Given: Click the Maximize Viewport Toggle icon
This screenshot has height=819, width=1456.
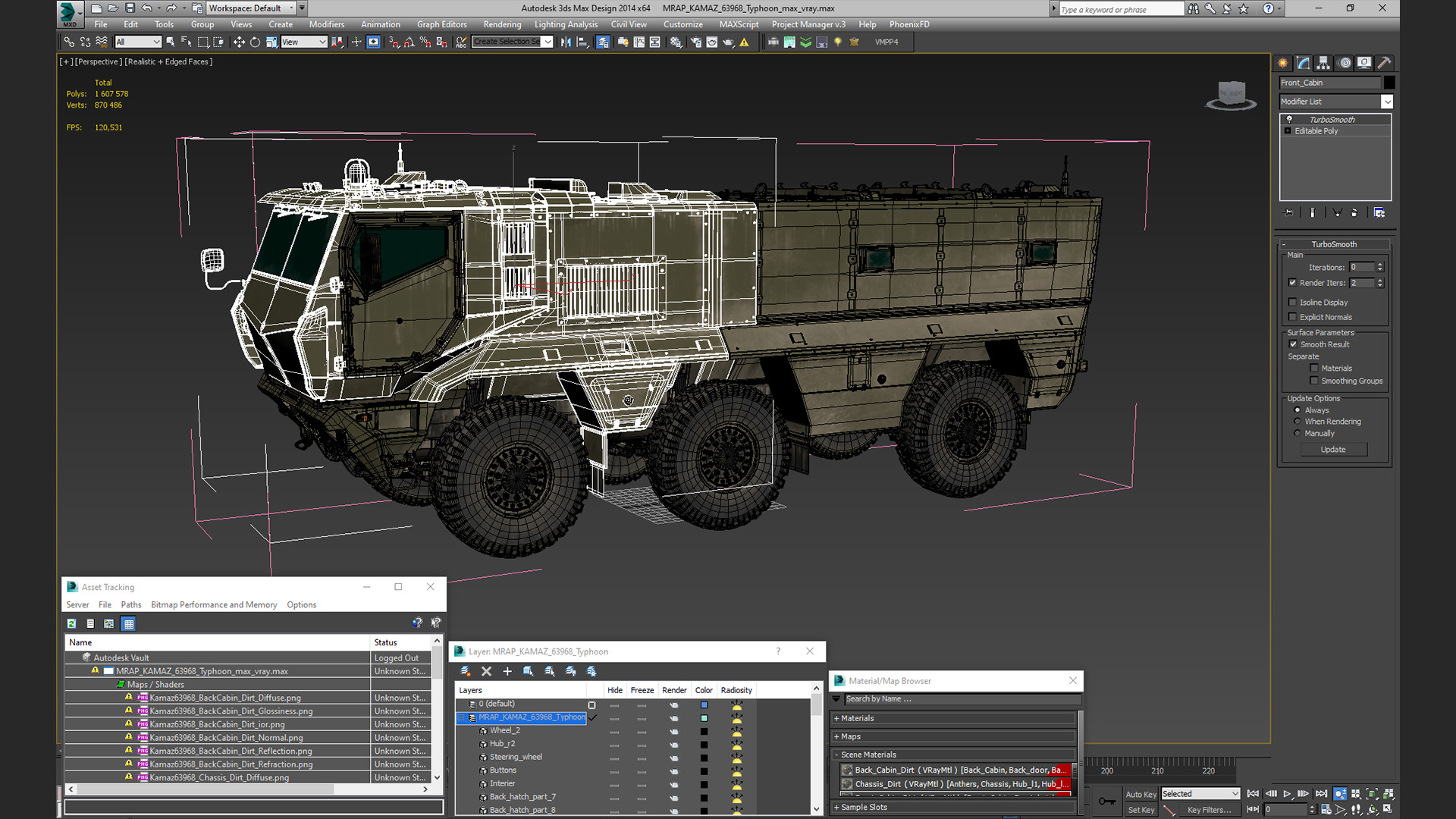Looking at the screenshot, I should pyautogui.click(x=1388, y=810).
